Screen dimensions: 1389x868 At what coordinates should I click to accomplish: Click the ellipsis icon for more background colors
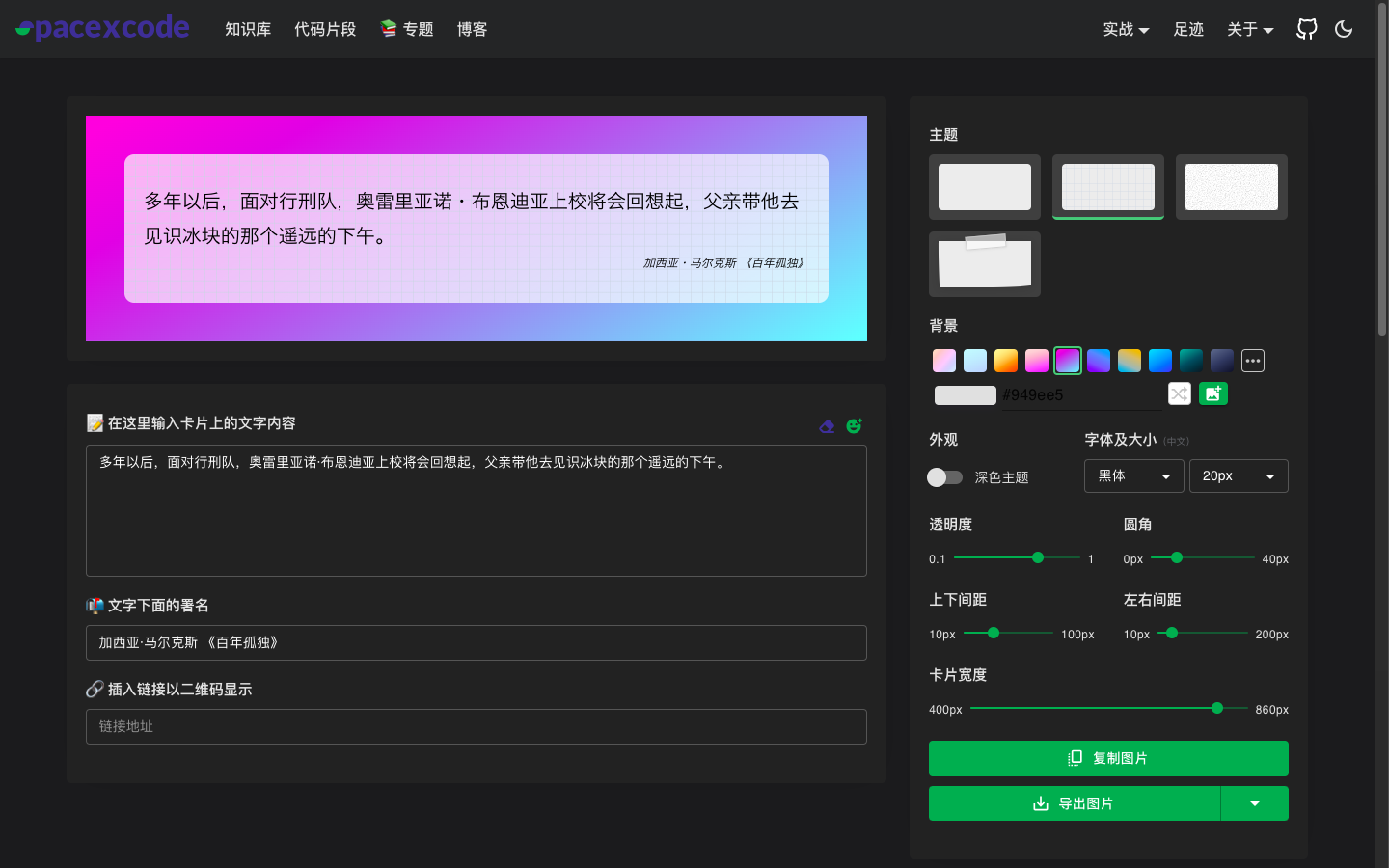1252,360
